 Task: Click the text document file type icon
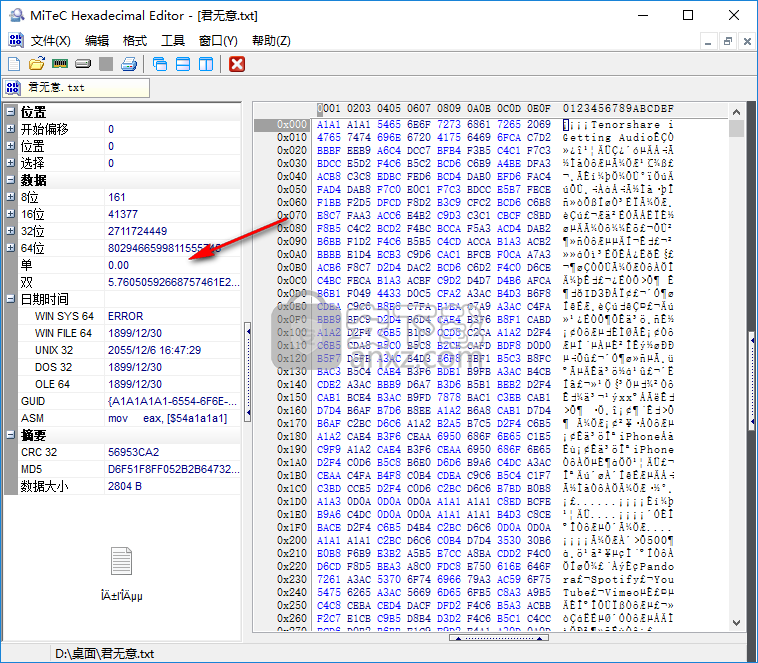[x=121, y=561]
